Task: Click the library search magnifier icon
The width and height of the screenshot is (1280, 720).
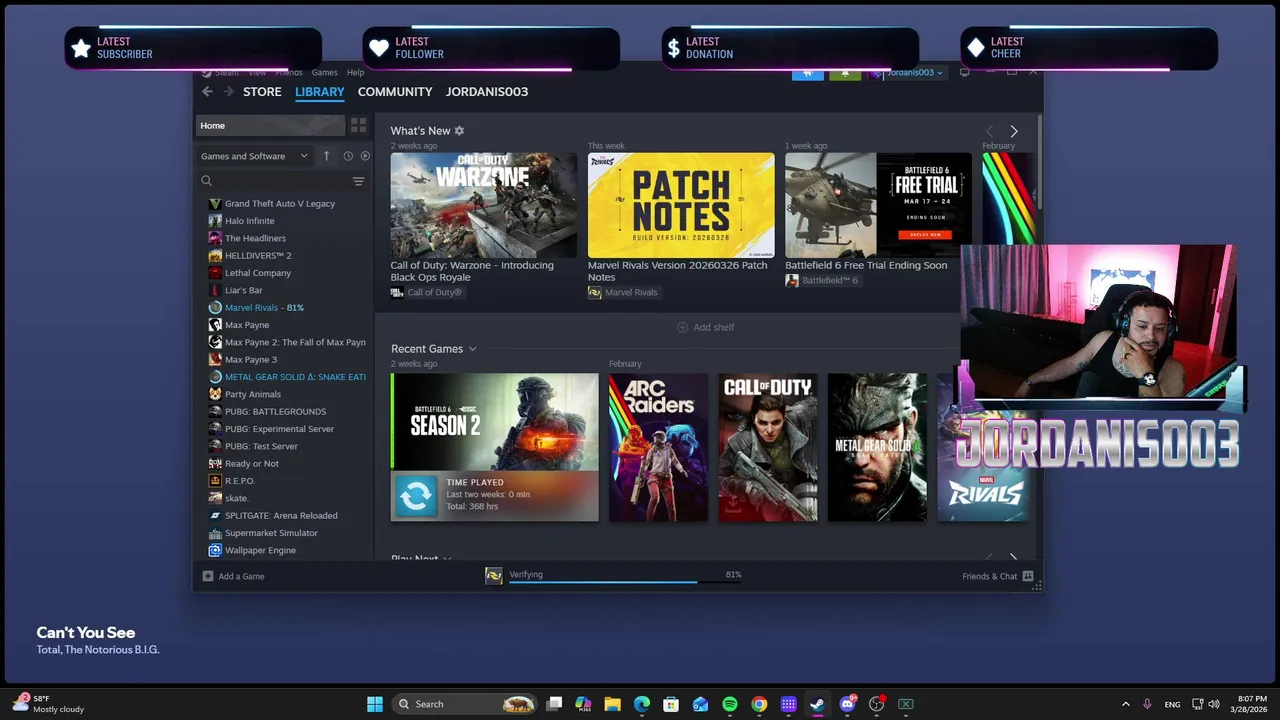Action: pos(206,181)
